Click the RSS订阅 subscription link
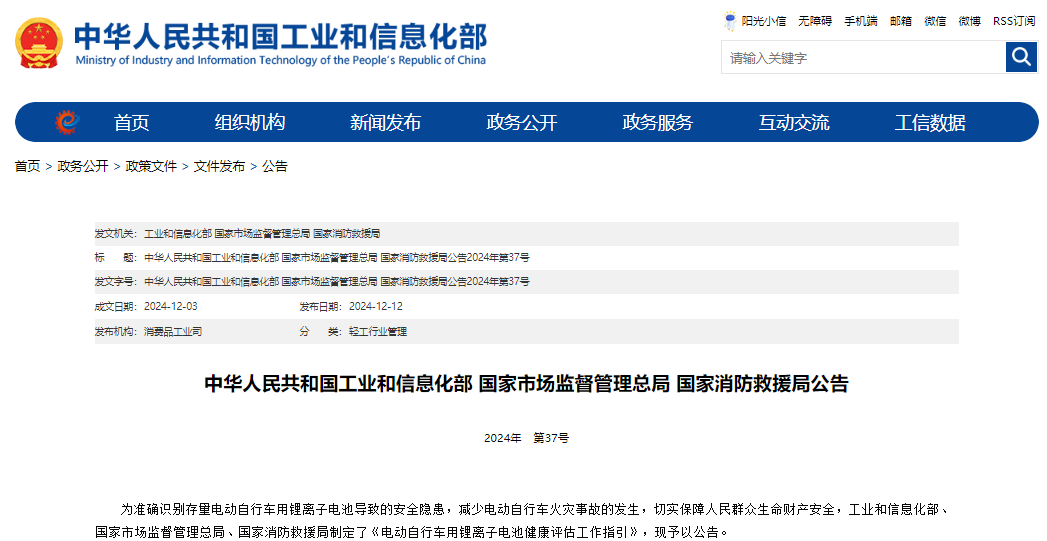The image size is (1047, 541). [x=1014, y=20]
